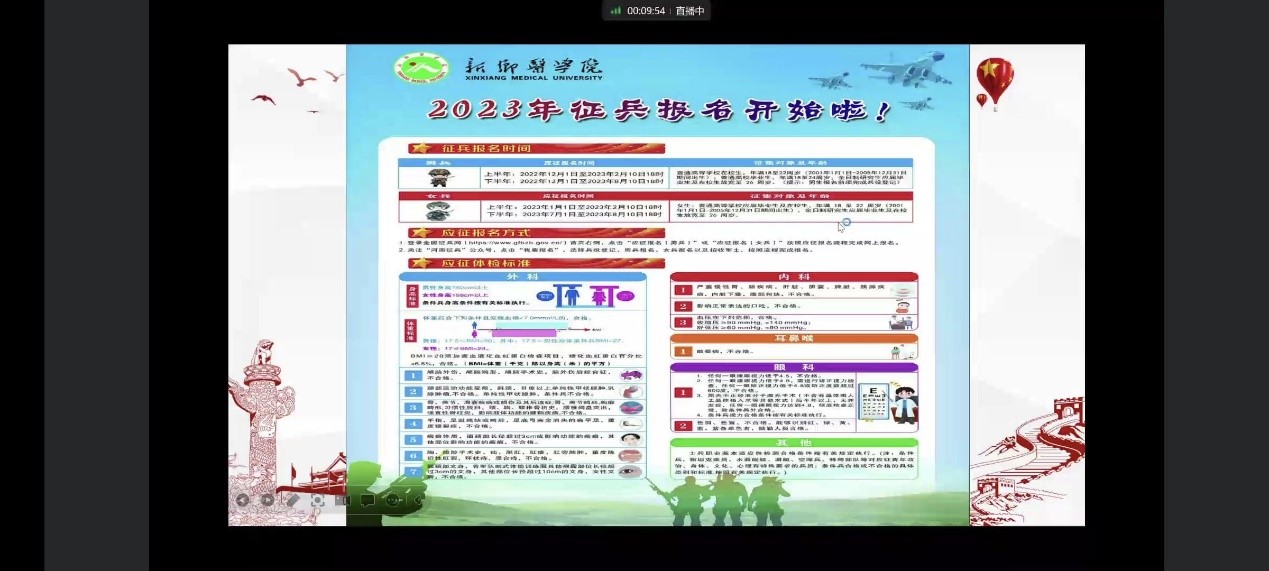Select the blue 外科 panel heading
1269x571 pixels.
coord(522,277)
